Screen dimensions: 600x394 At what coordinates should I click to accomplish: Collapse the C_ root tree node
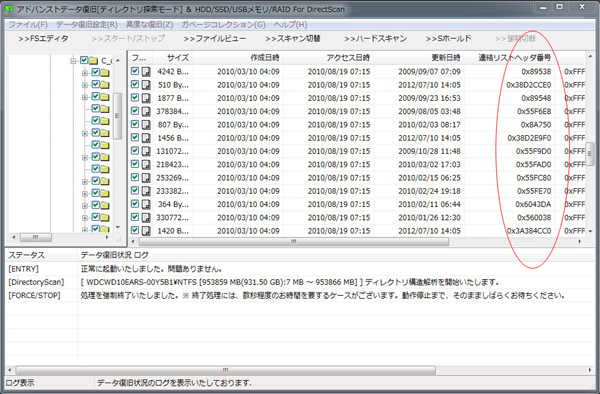(x=73, y=61)
